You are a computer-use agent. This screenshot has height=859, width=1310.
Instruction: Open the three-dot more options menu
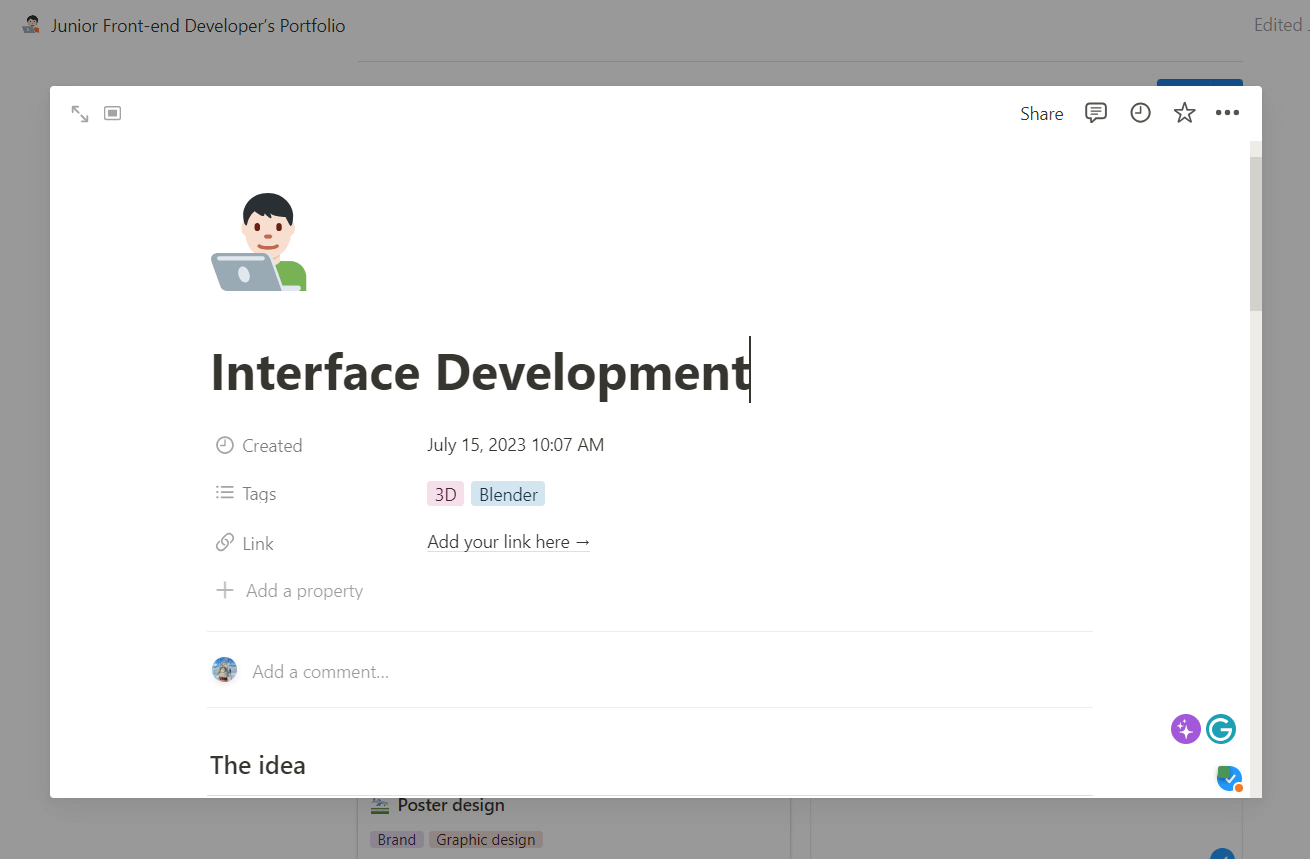point(1227,113)
